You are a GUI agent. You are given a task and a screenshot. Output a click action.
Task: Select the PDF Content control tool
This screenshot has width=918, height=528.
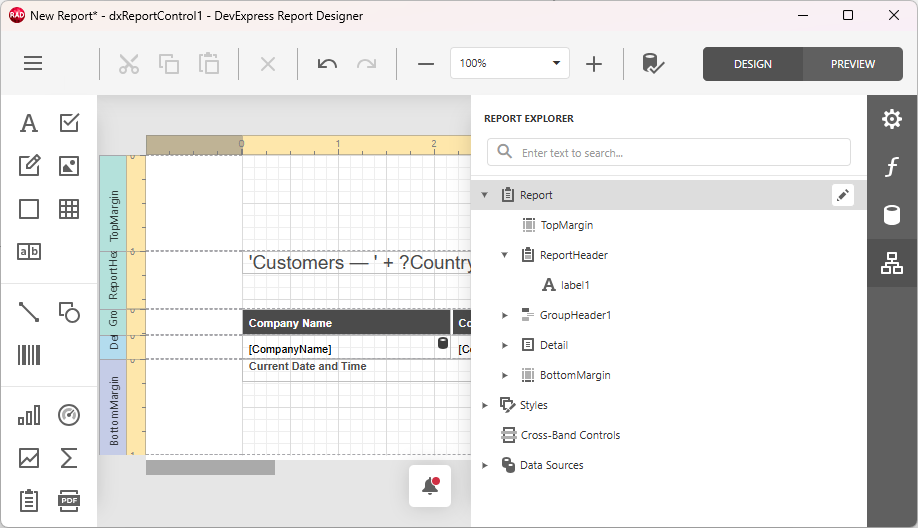(69, 500)
